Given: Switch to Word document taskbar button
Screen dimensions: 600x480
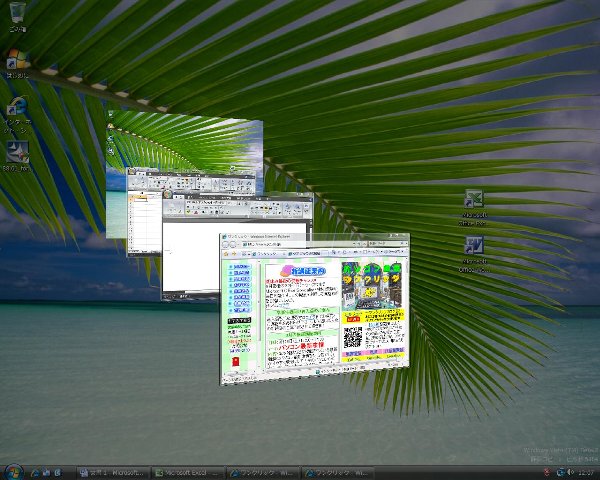Looking at the screenshot, I should click(113, 473).
